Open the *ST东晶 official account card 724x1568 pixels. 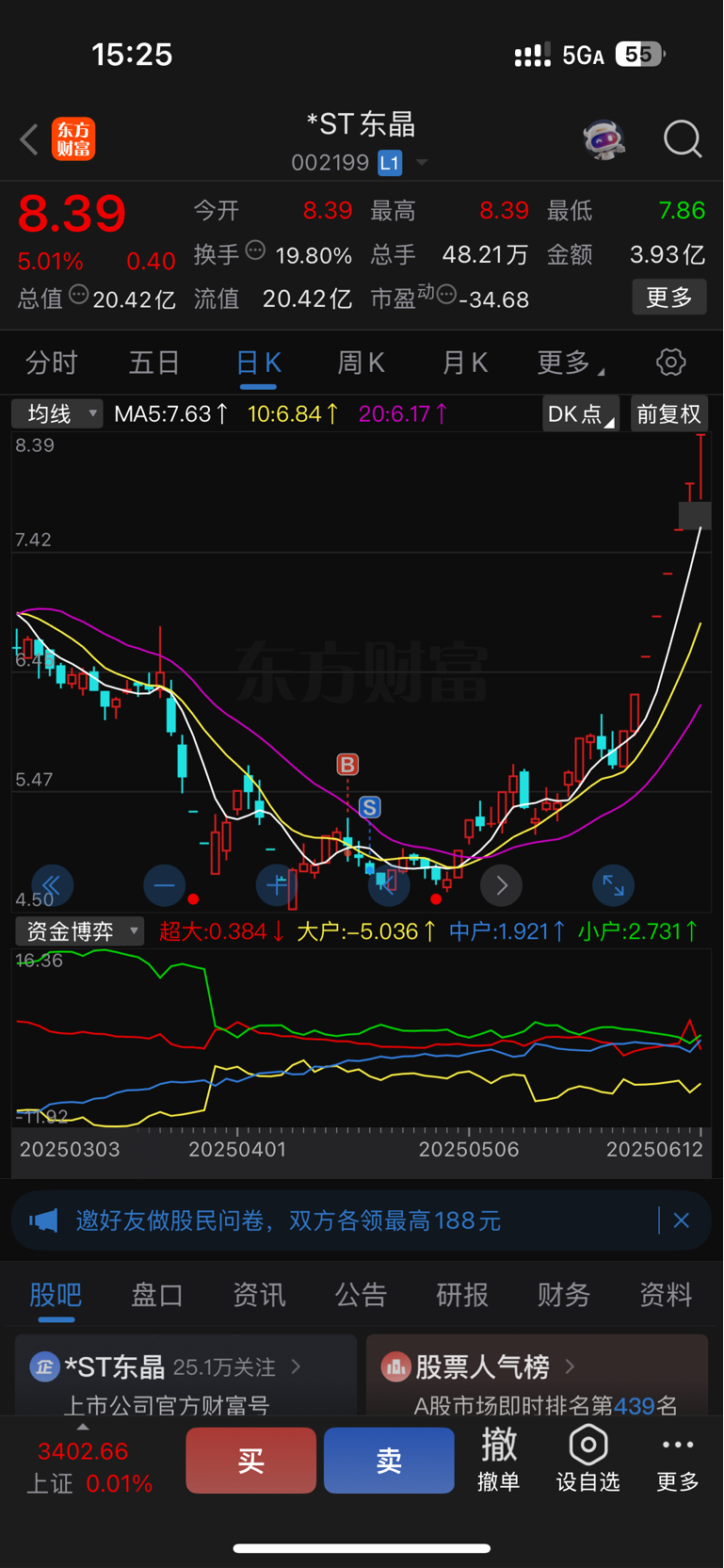point(186,1375)
